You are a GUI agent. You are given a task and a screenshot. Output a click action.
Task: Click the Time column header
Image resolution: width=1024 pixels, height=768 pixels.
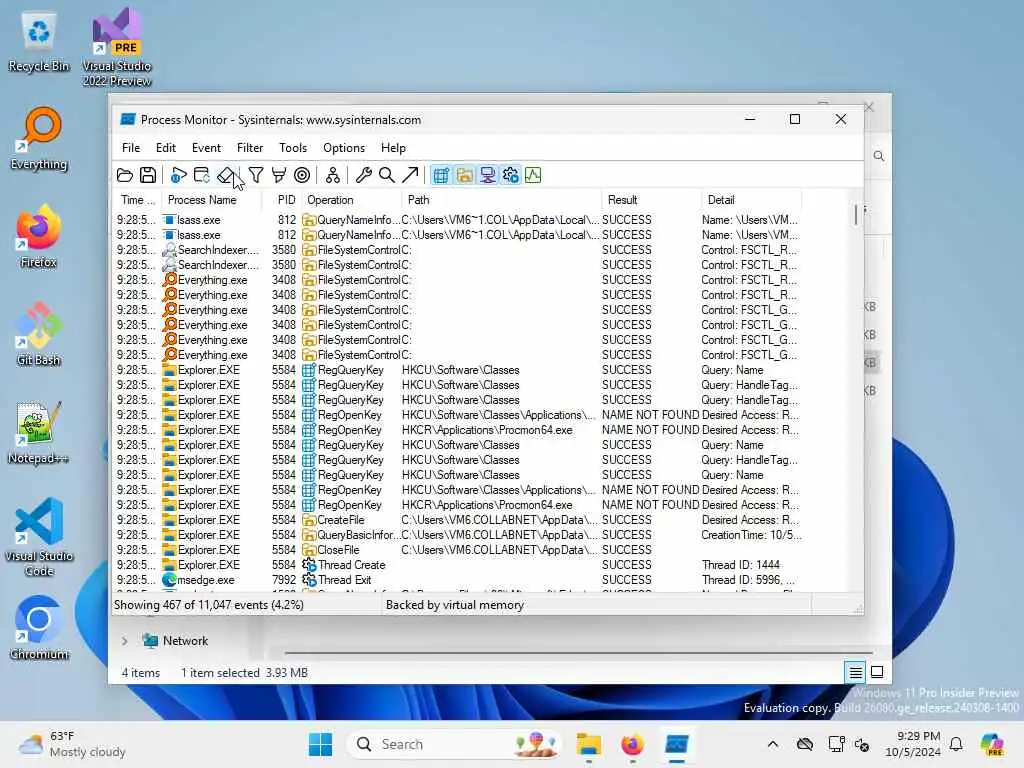(138, 200)
